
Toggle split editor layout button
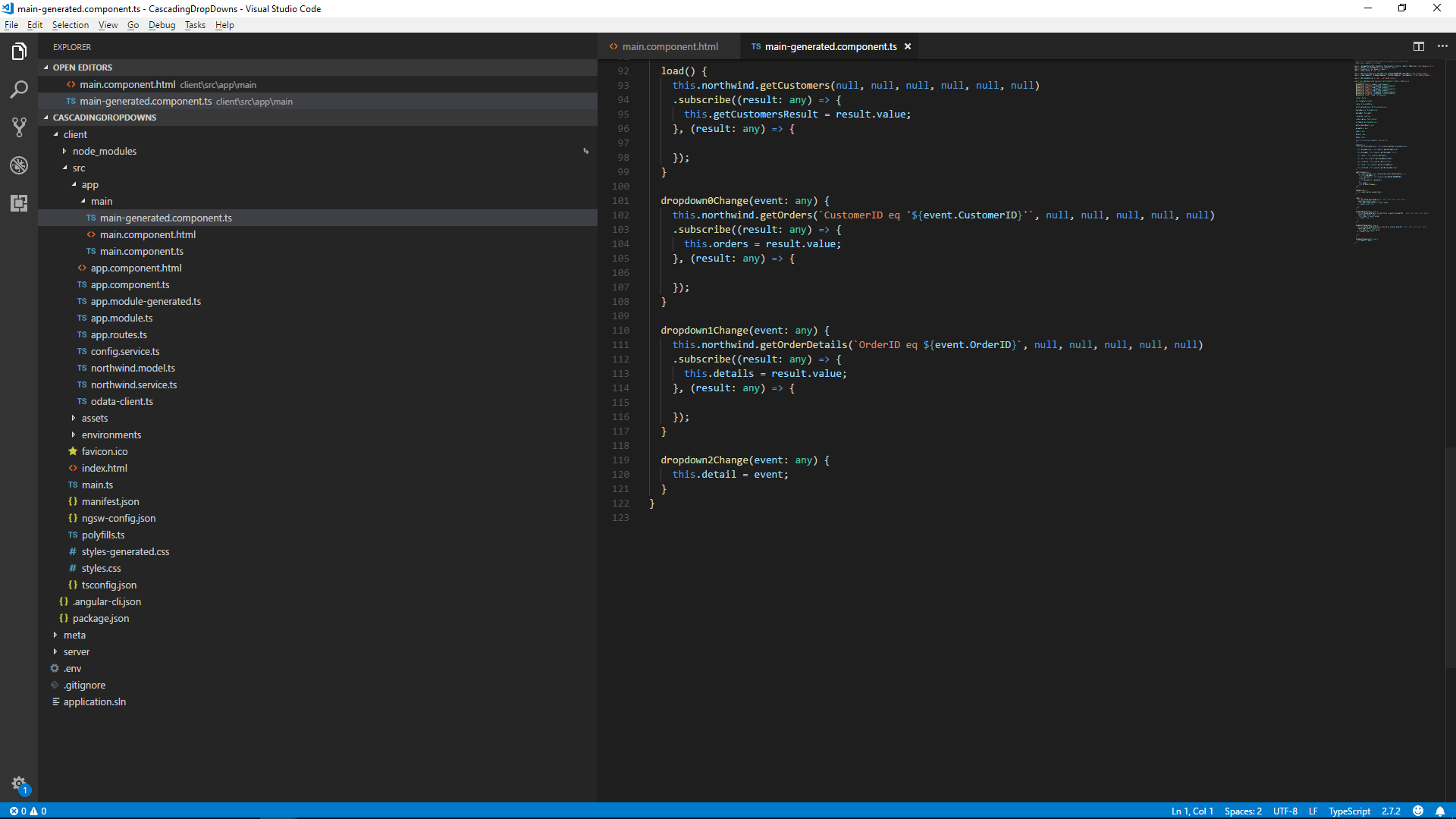tap(1419, 46)
